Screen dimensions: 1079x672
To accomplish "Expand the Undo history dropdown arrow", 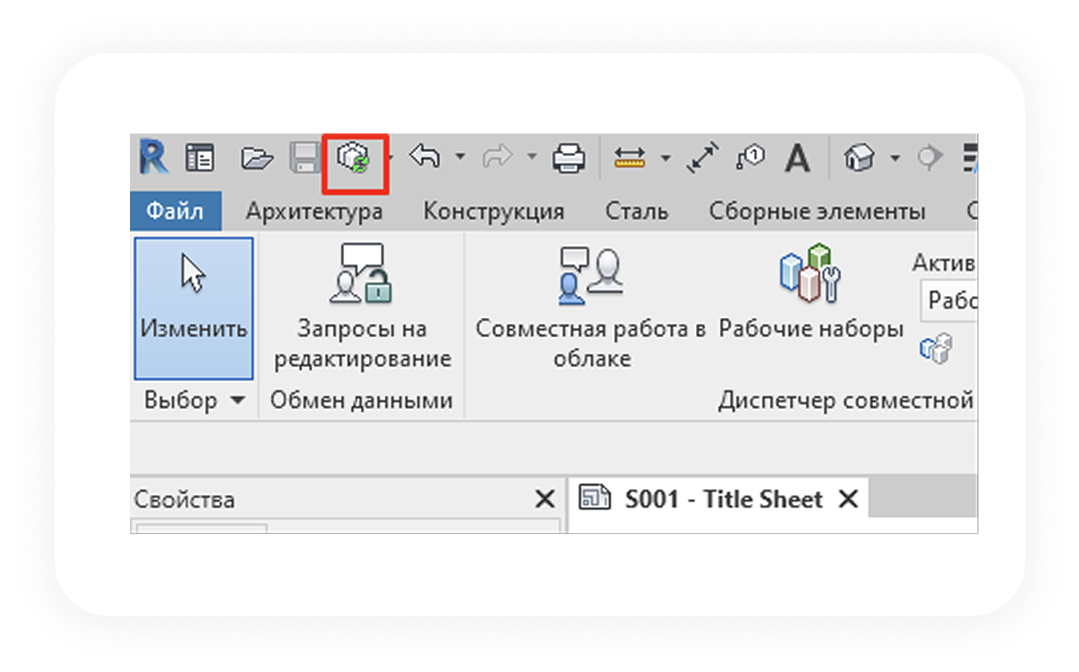I will pyautogui.click(x=460, y=158).
